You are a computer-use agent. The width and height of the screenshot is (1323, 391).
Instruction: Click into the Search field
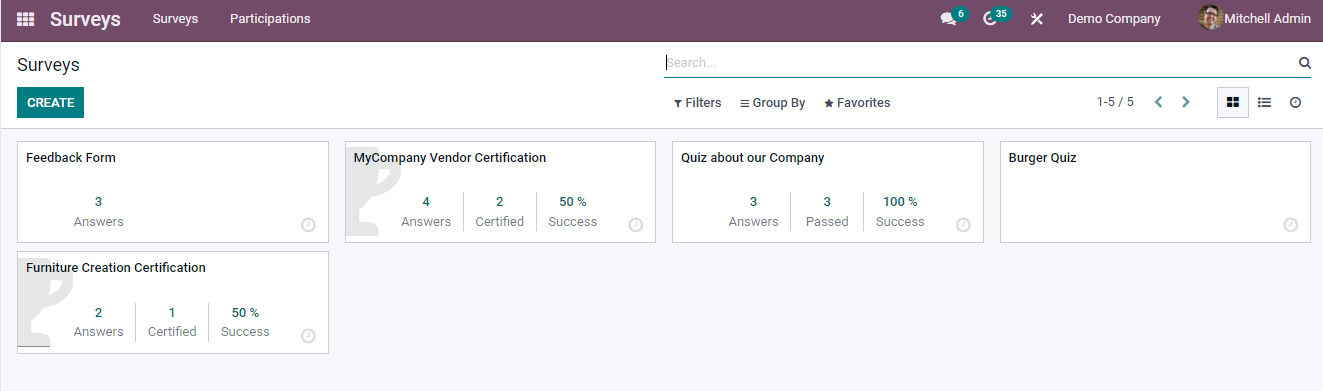(x=980, y=62)
